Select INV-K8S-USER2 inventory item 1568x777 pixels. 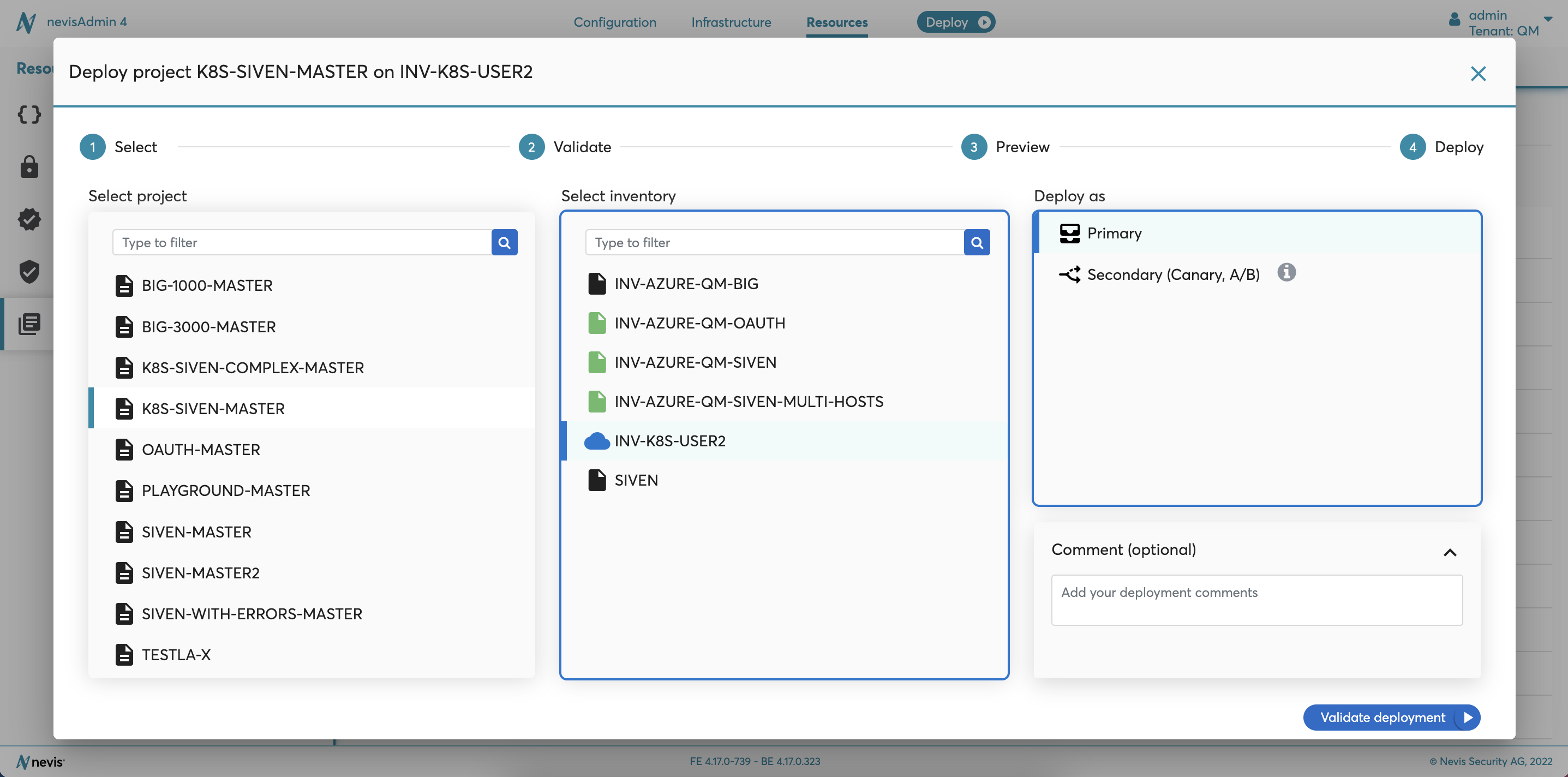tap(670, 441)
